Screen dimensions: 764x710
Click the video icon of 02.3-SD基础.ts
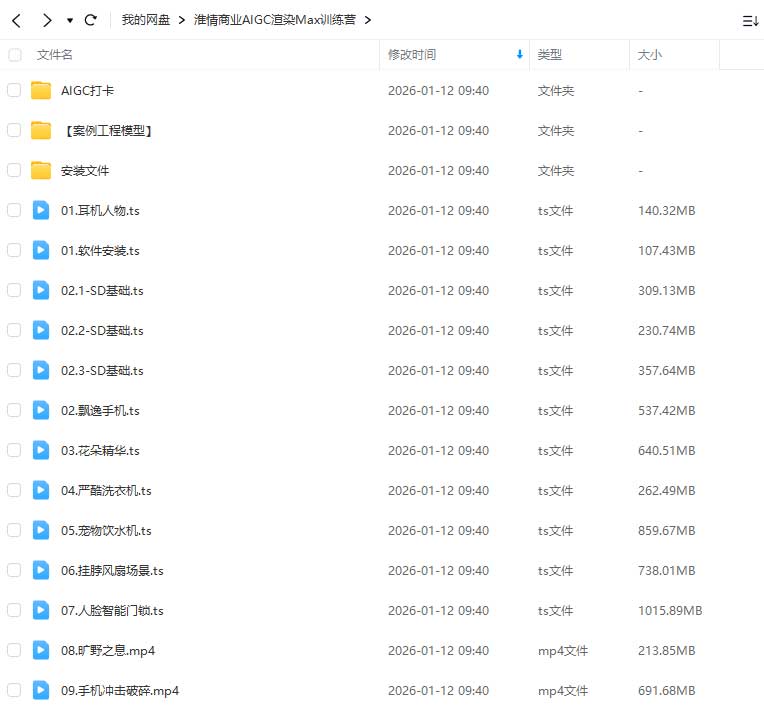coord(41,370)
